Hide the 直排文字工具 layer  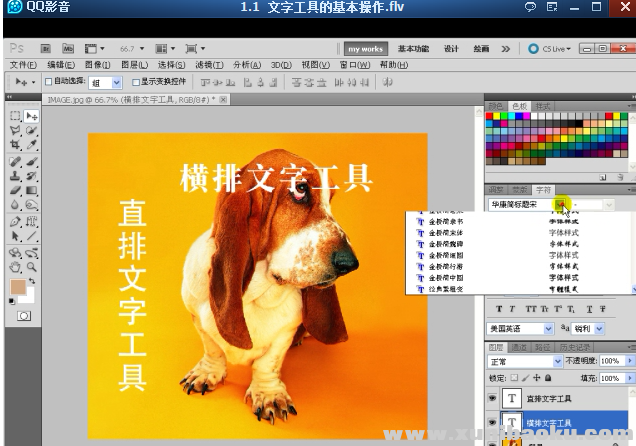[493, 398]
